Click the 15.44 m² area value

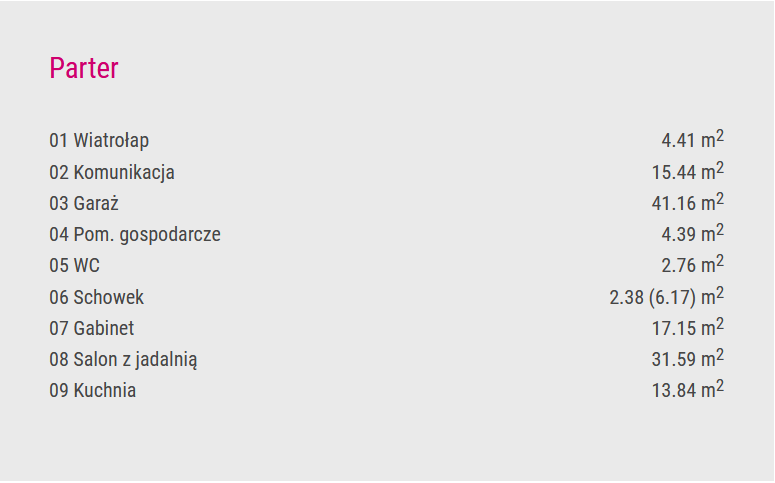pyautogui.click(x=688, y=171)
